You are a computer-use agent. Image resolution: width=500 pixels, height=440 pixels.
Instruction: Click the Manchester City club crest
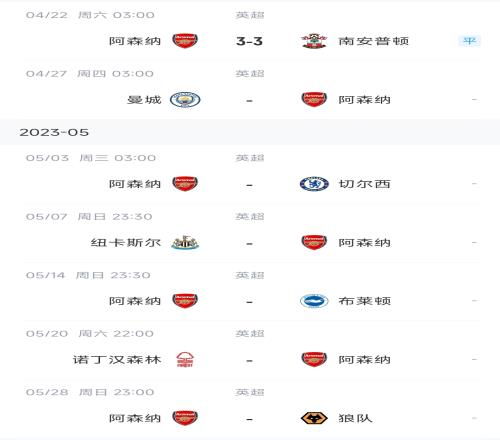click(185, 99)
